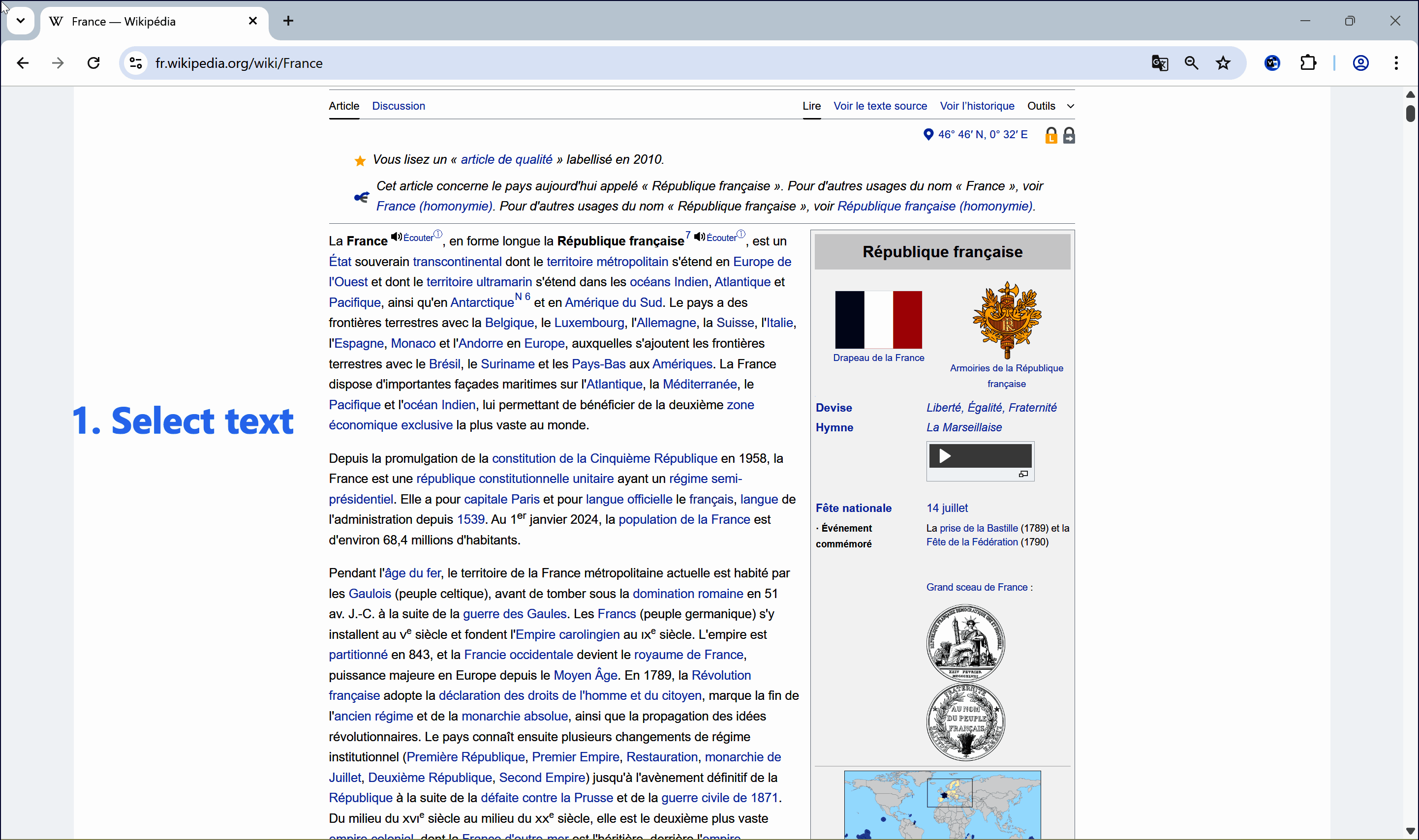Viewport: 1419px width, 840px height.
Task: Click the 14 juillet link
Action: [x=947, y=508]
